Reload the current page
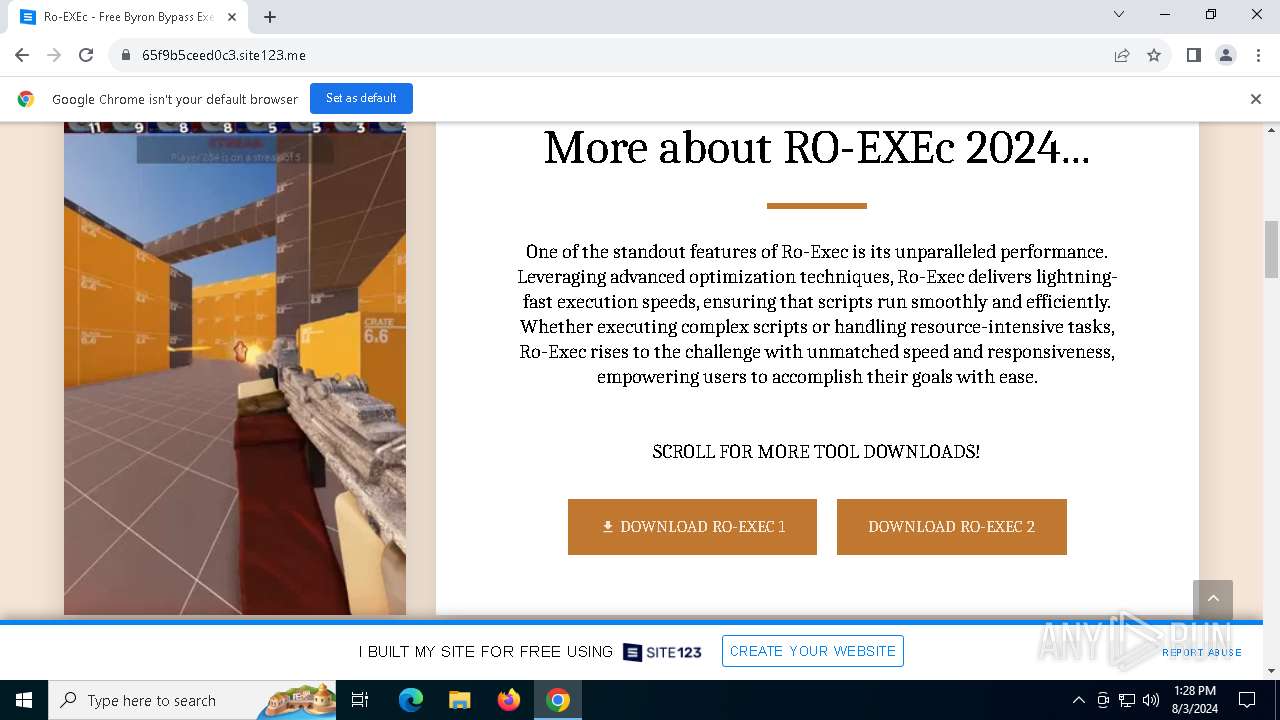1280x720 pixels. 86,55
